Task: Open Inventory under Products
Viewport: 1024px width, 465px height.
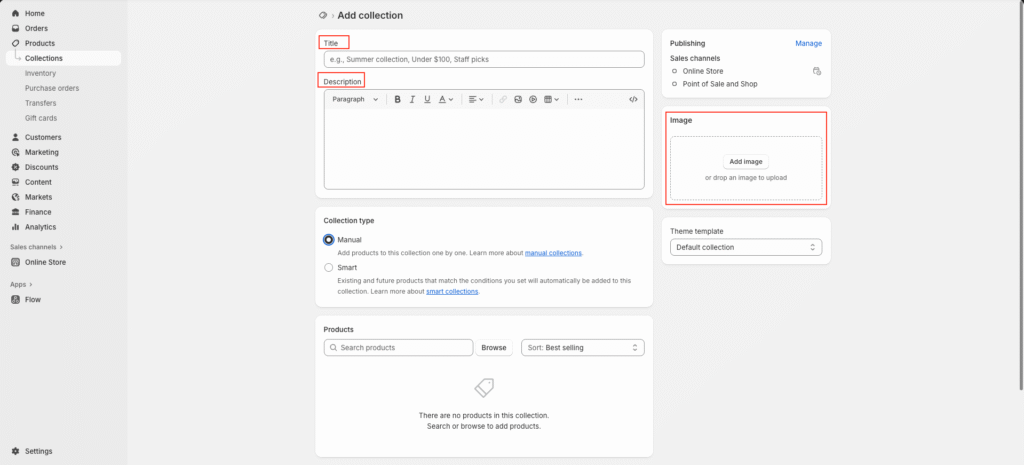Action: click(40, 73)
